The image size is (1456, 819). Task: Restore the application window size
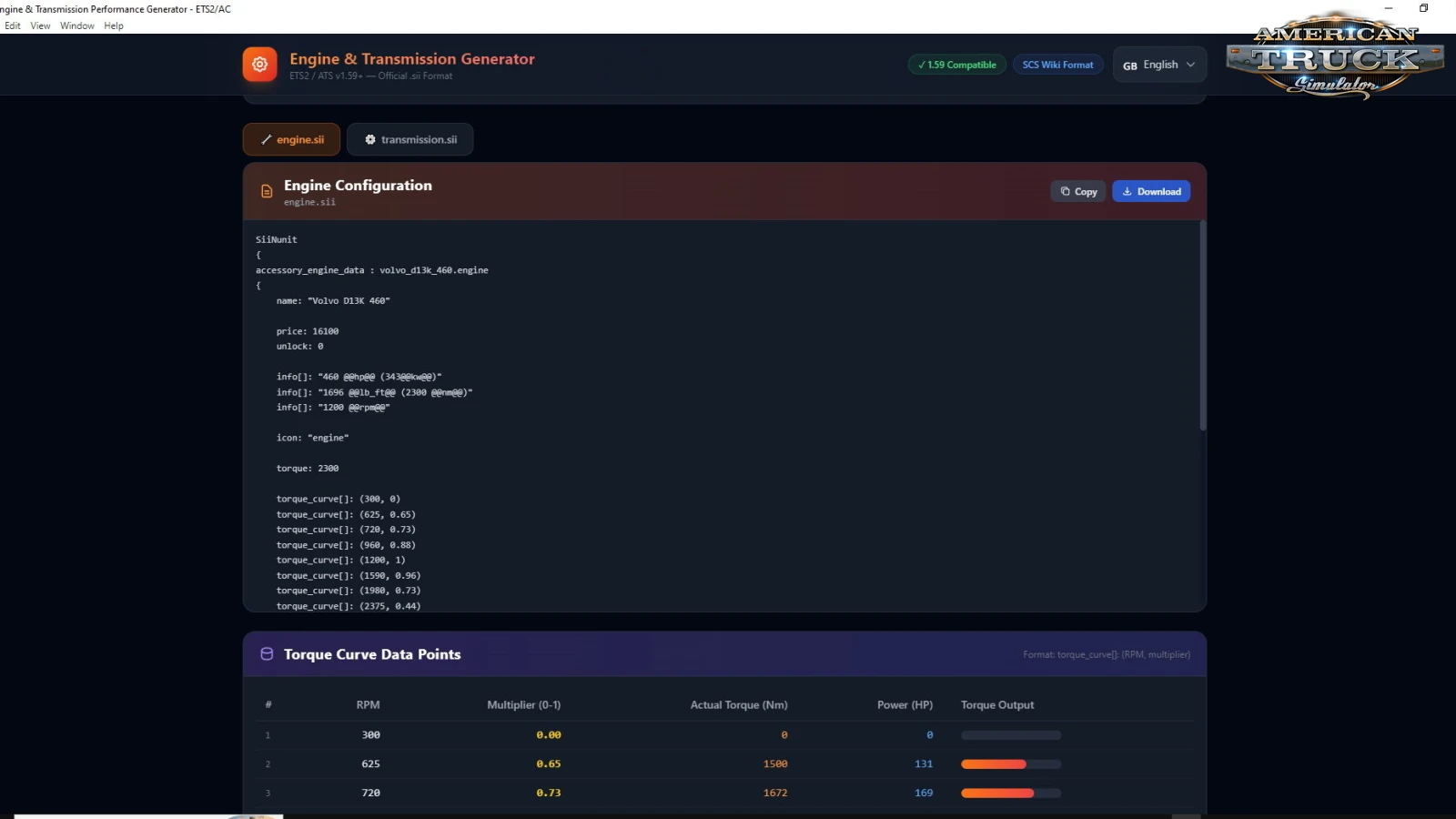point(1424,8)
